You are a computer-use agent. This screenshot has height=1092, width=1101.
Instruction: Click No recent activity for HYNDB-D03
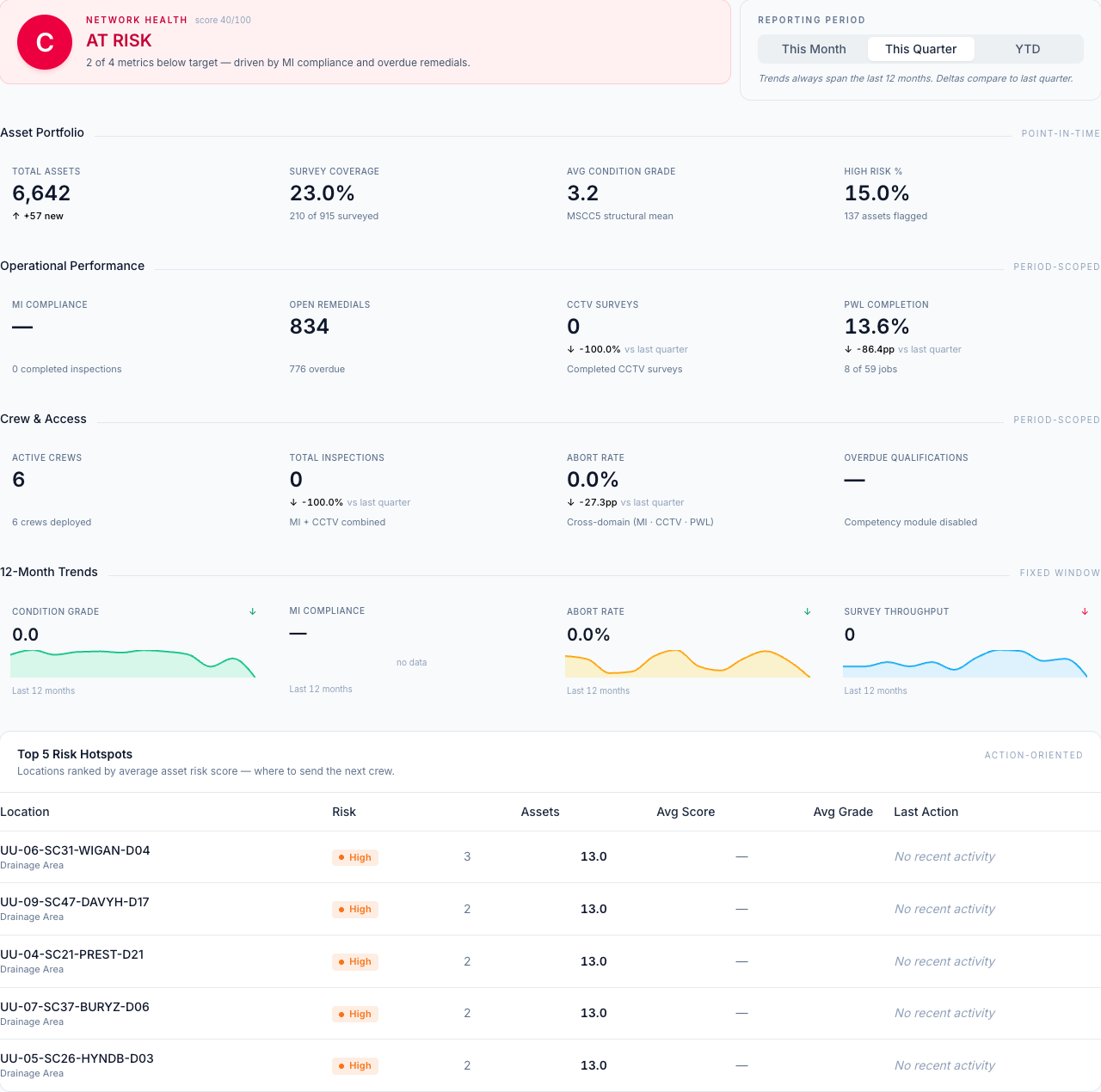(944, 1065)
